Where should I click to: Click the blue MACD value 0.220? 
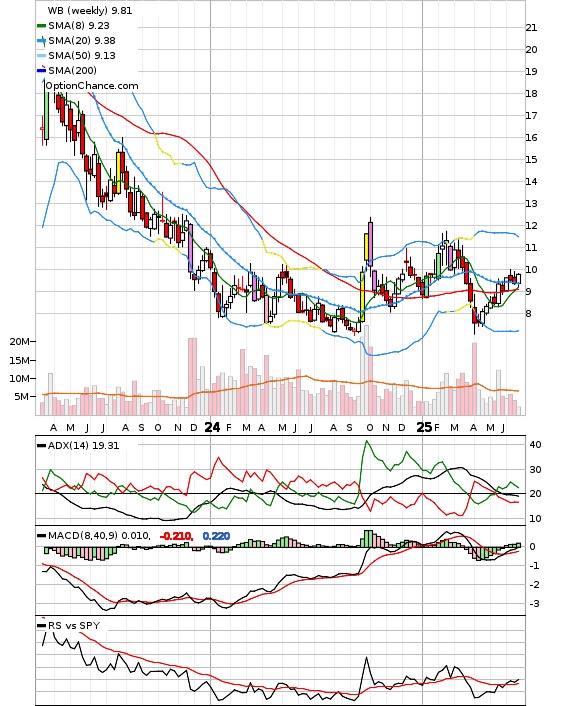click(x=216, y=536)
